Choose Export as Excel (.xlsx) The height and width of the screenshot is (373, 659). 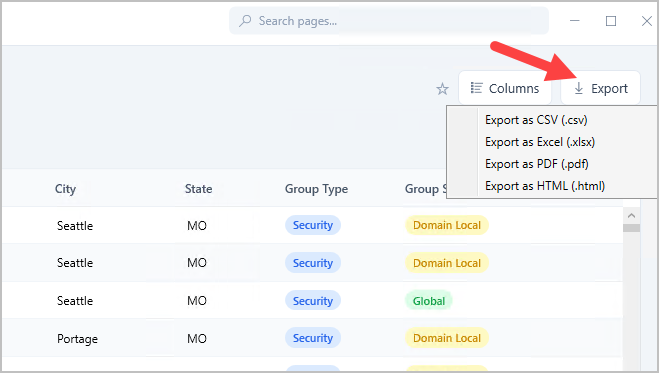540,142
